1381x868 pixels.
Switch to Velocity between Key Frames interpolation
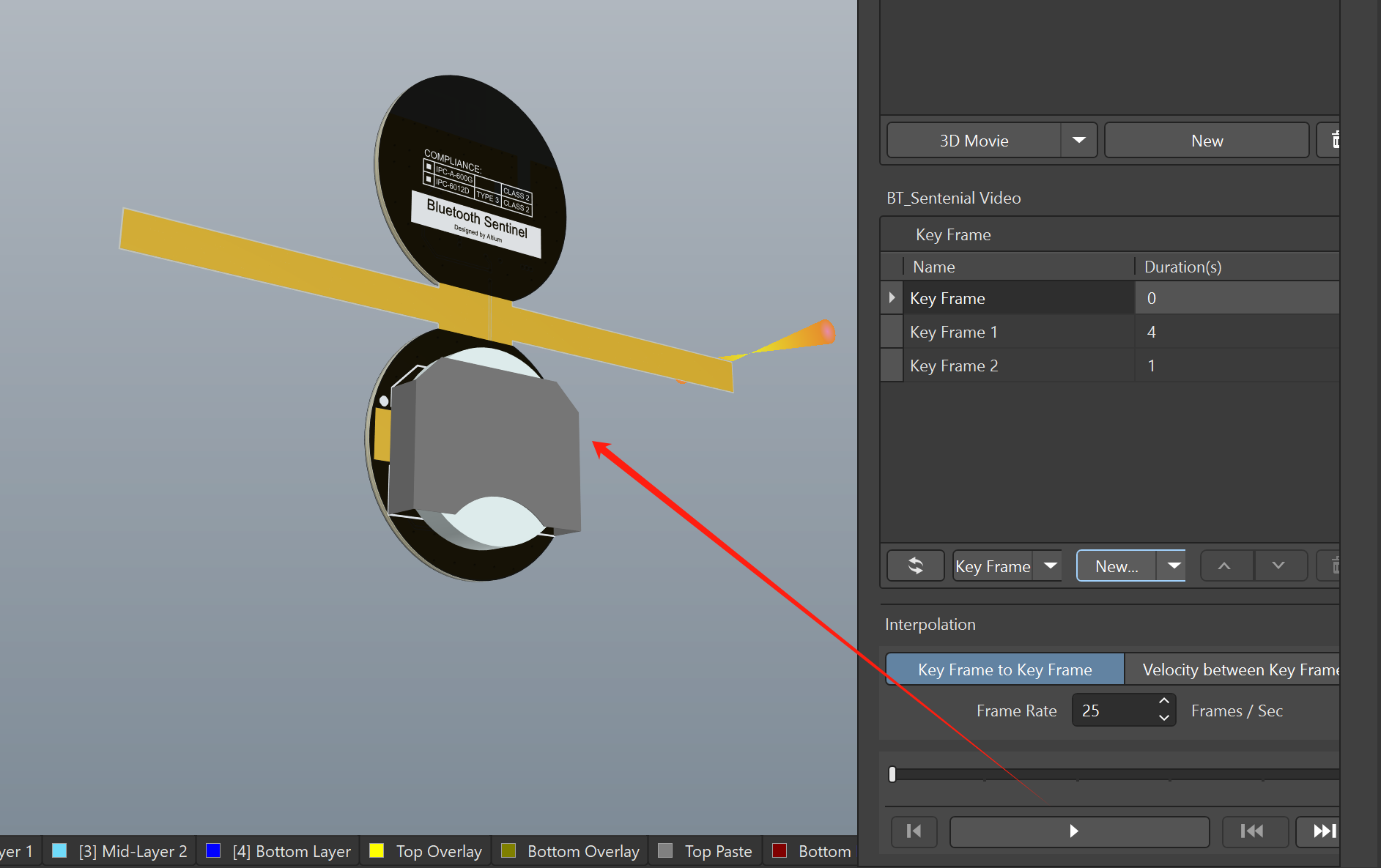(1238, 669)
